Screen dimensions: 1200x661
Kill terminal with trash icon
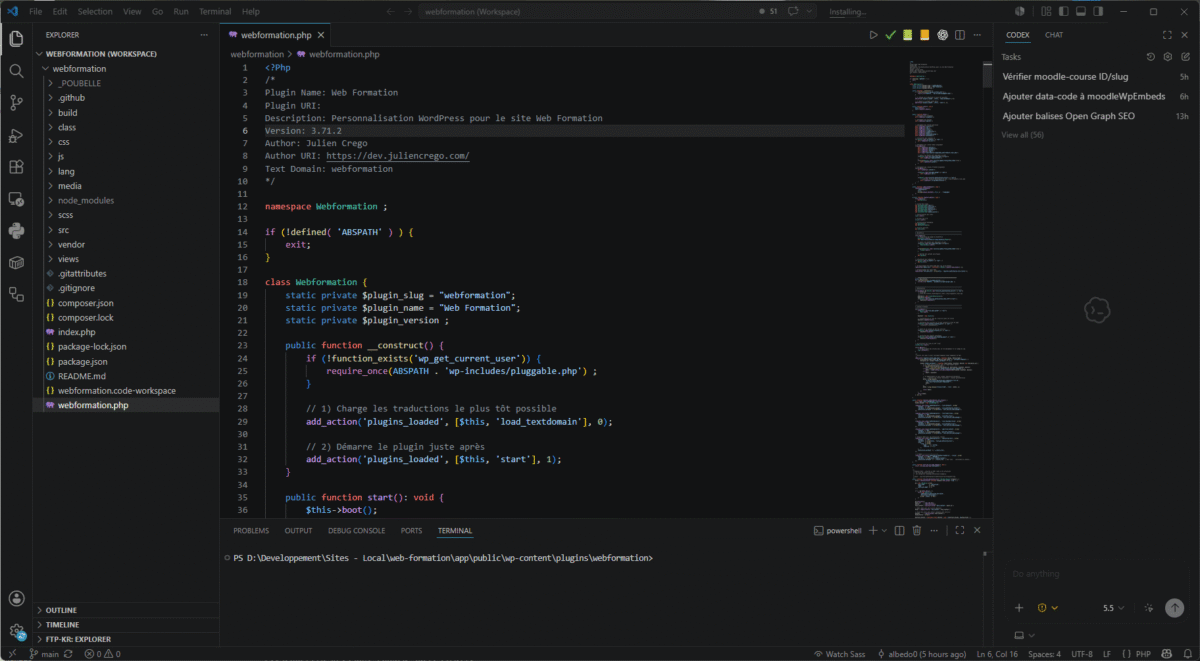pos(916,530)
